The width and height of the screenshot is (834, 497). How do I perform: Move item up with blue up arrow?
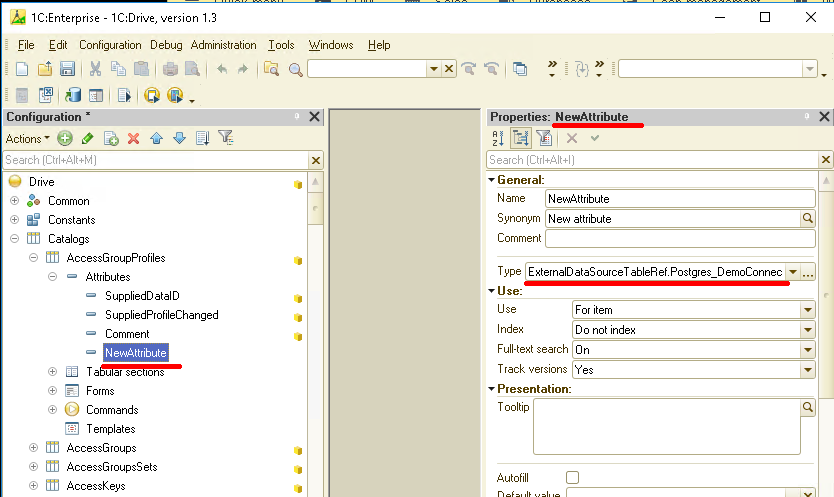coord(156,139)
